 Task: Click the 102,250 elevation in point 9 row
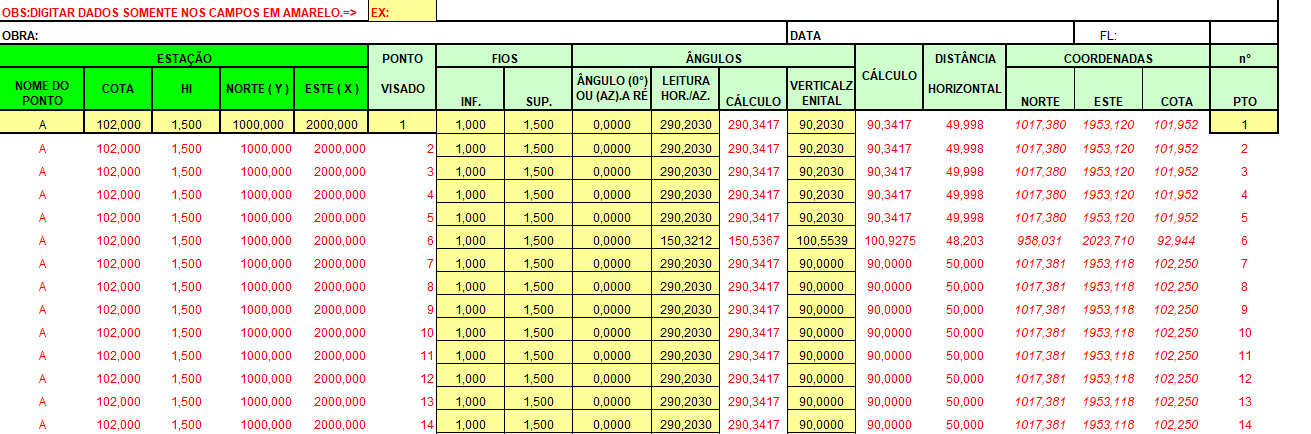click(x=1176, y=310)
